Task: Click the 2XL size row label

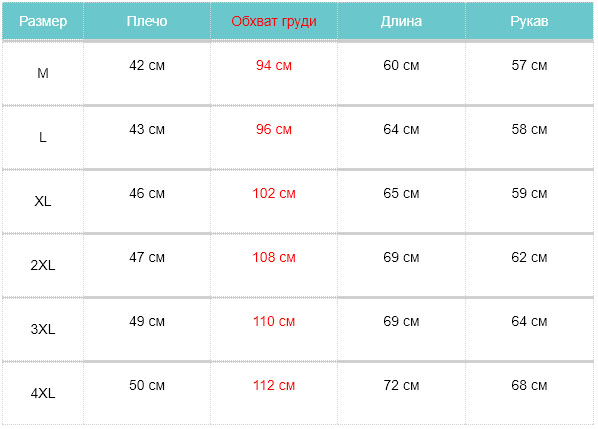Action: pos(43,265)
